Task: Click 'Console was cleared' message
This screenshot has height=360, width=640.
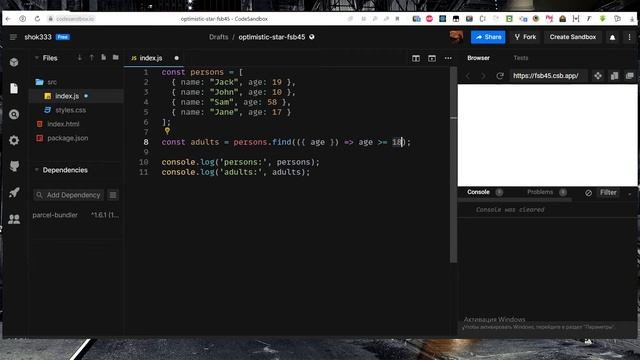Action: 510,210
